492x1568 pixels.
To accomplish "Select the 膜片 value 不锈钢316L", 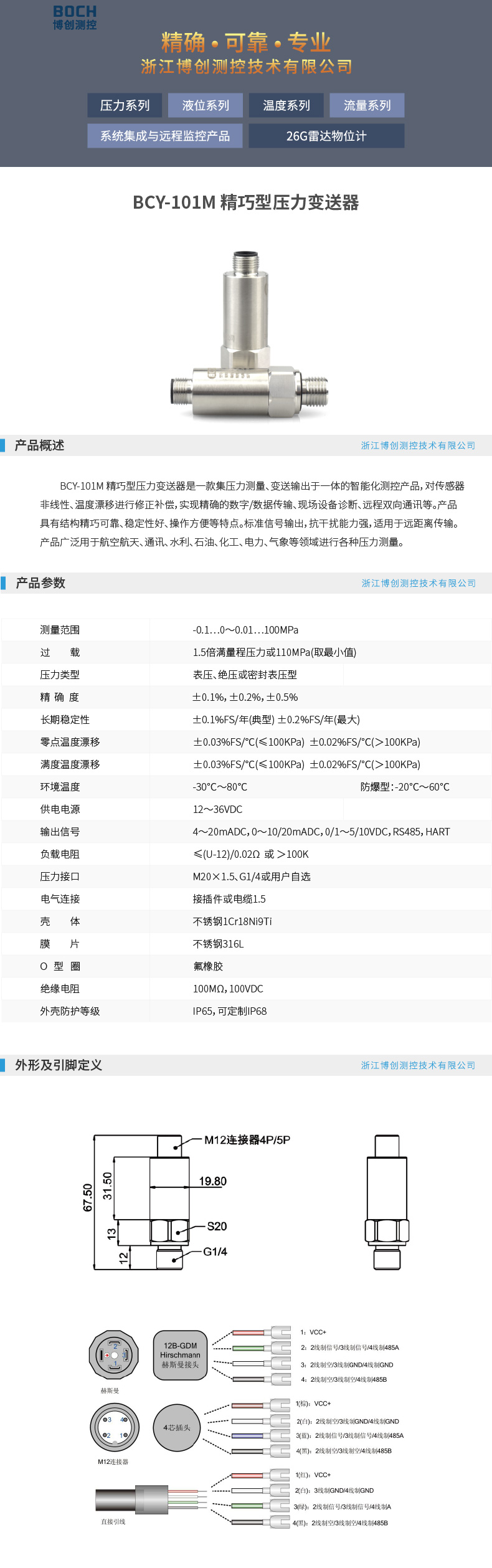I will [218, 944].
